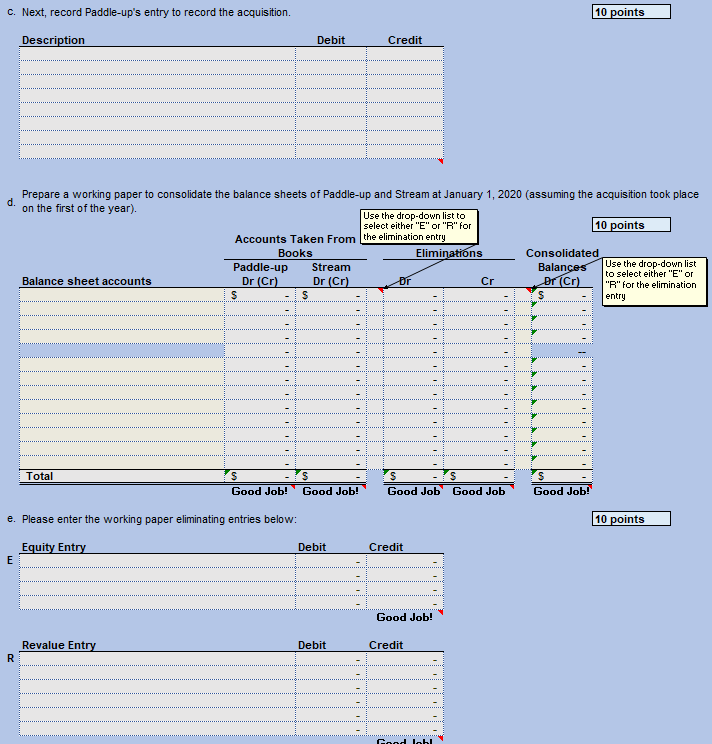Viewport: 712px width, 744px height.
Task: Select the first Debit cell of the Revalue Entry
Action: (x=331, y=659)
